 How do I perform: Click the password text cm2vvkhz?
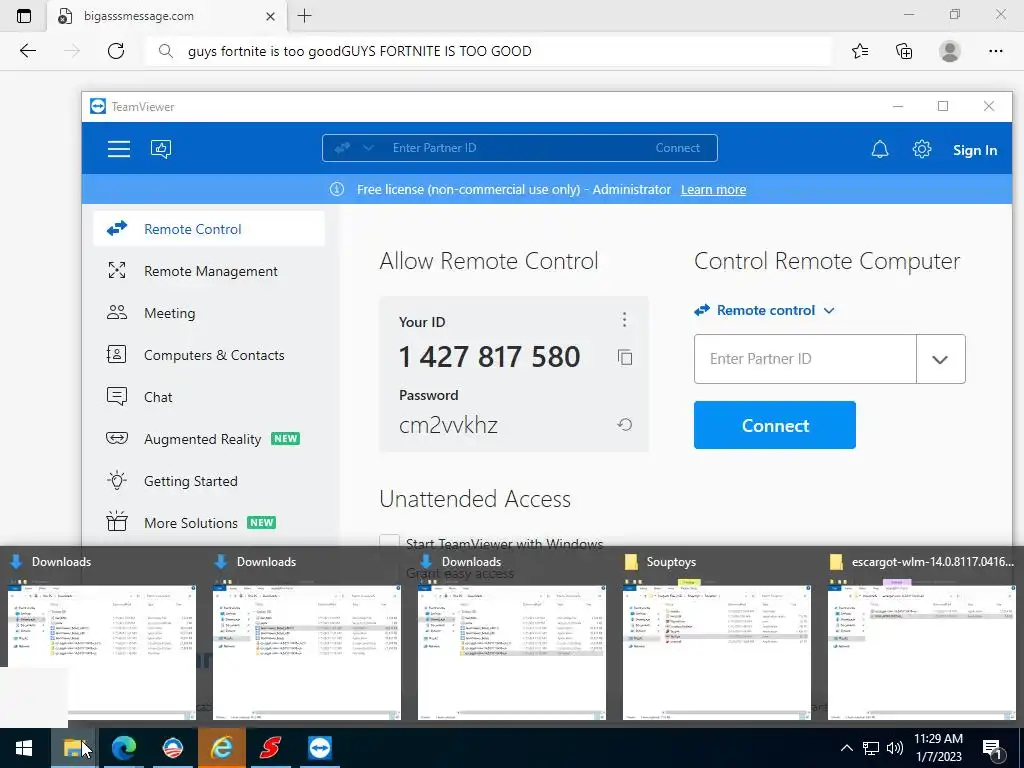(x=449, y=425)
